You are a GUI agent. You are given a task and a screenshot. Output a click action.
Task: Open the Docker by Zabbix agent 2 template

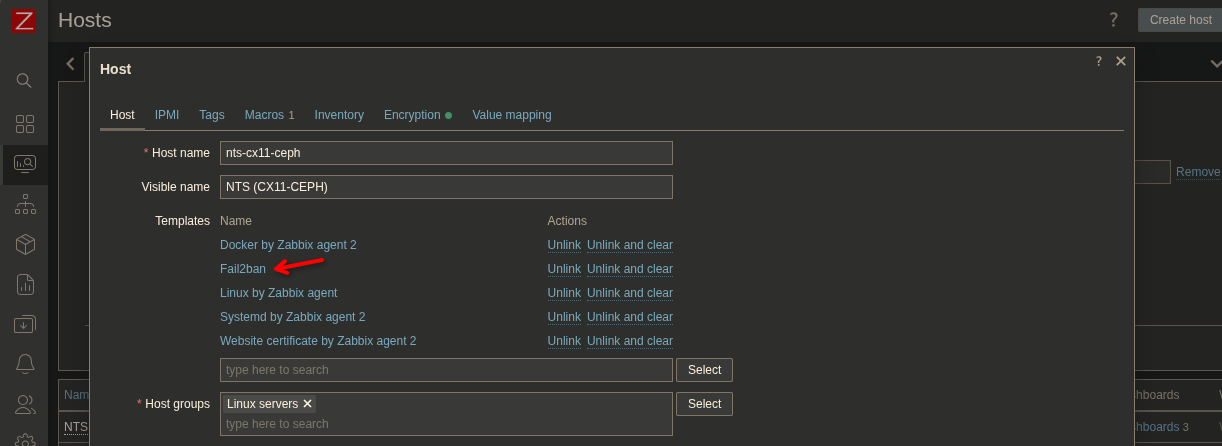pyautogui.click(x=288, y=245)
